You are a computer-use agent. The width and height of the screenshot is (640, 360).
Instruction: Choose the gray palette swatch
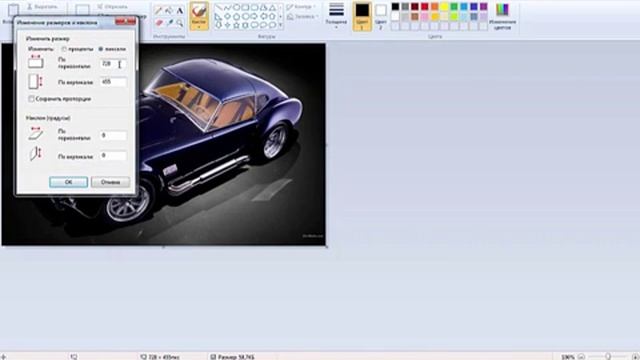pyautogui.click(x=405, y=7)
